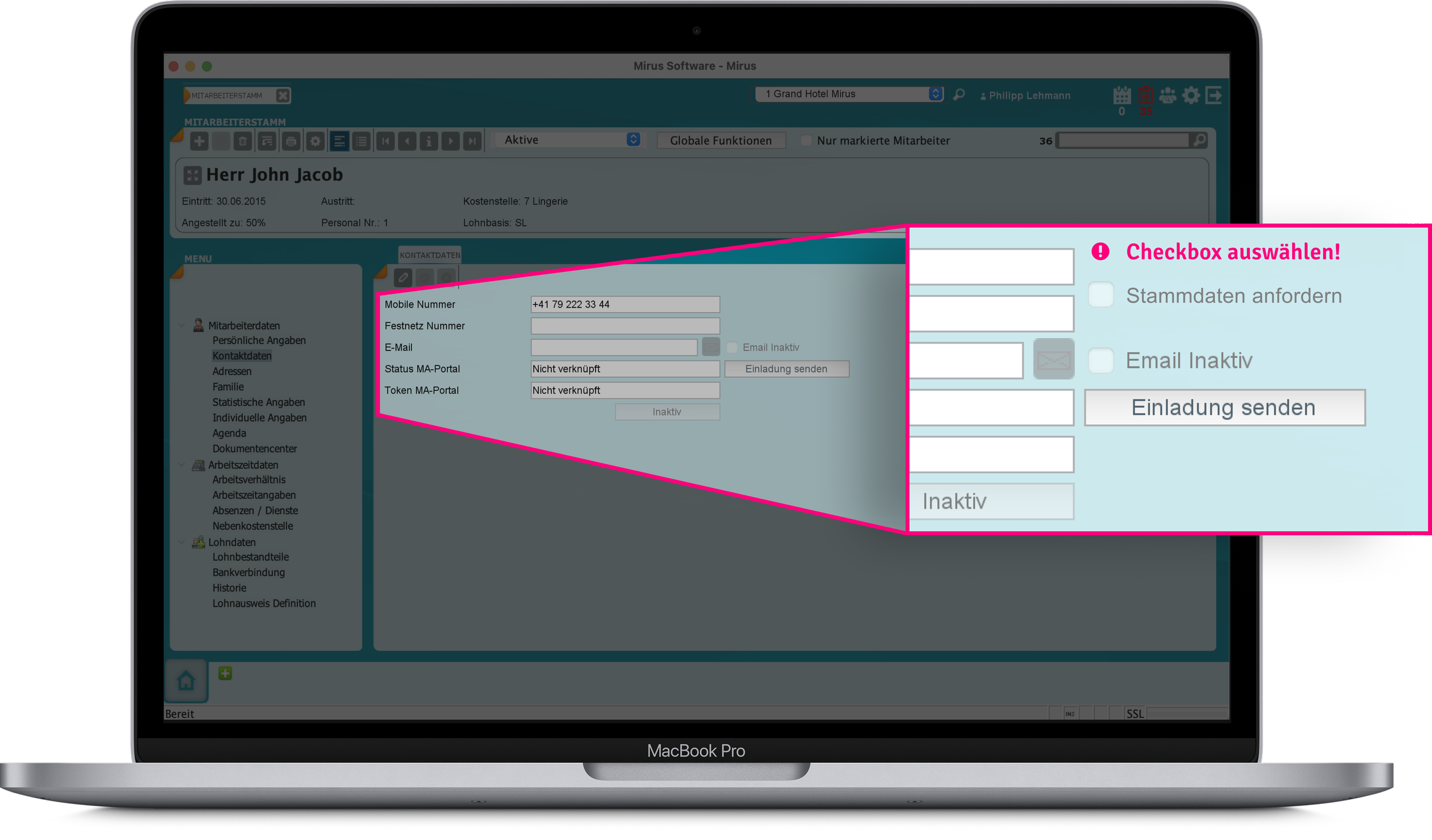Open the Grand Hotel Mirus selector
This screenshot has height=840, width=1432.
pos(849,94)
